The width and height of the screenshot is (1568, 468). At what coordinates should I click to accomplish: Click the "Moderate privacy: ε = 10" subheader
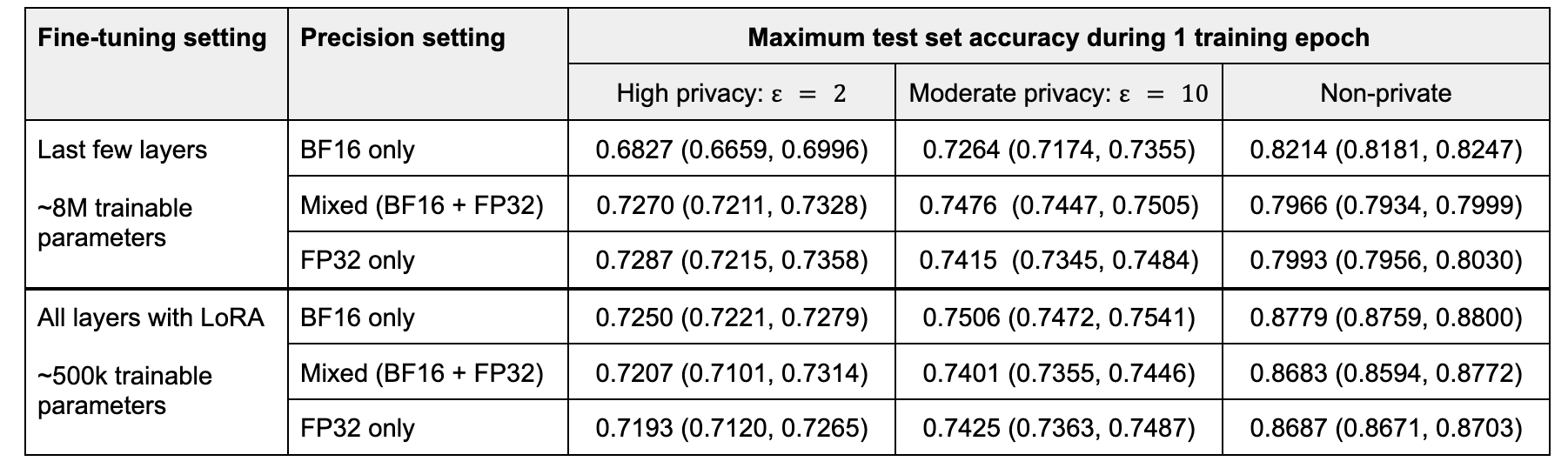[1058, 93]
